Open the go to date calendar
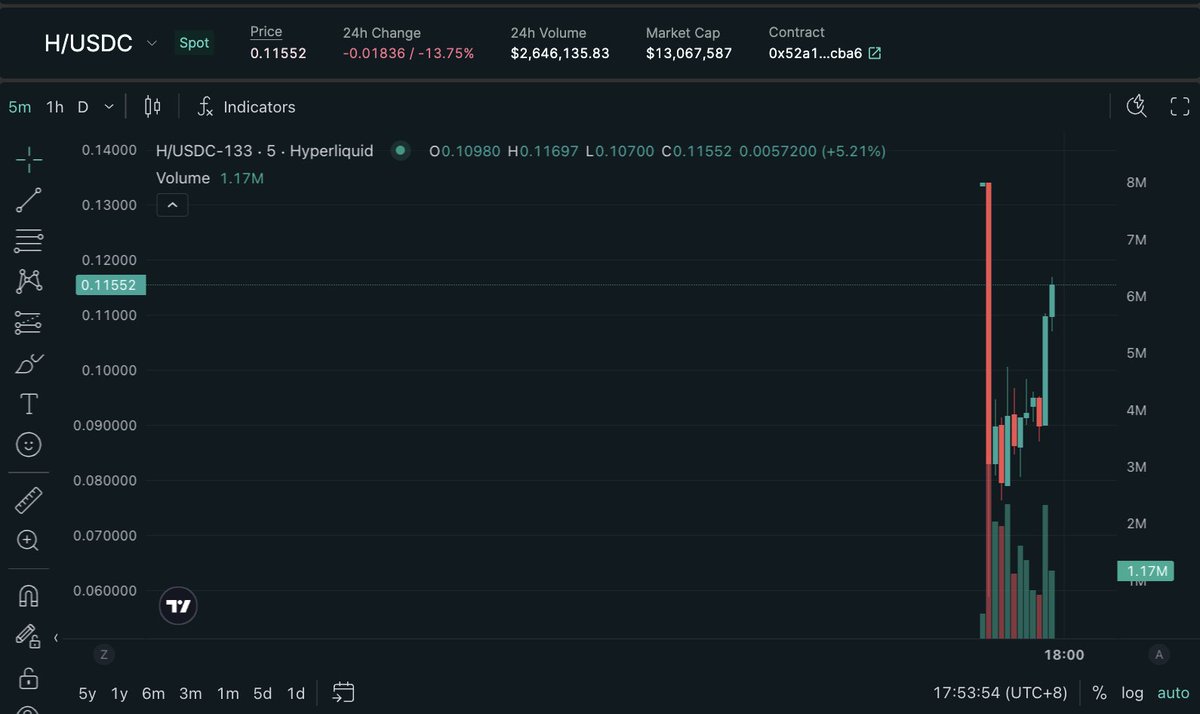Viewport: 1200px width, 714px height. [344, 692]
